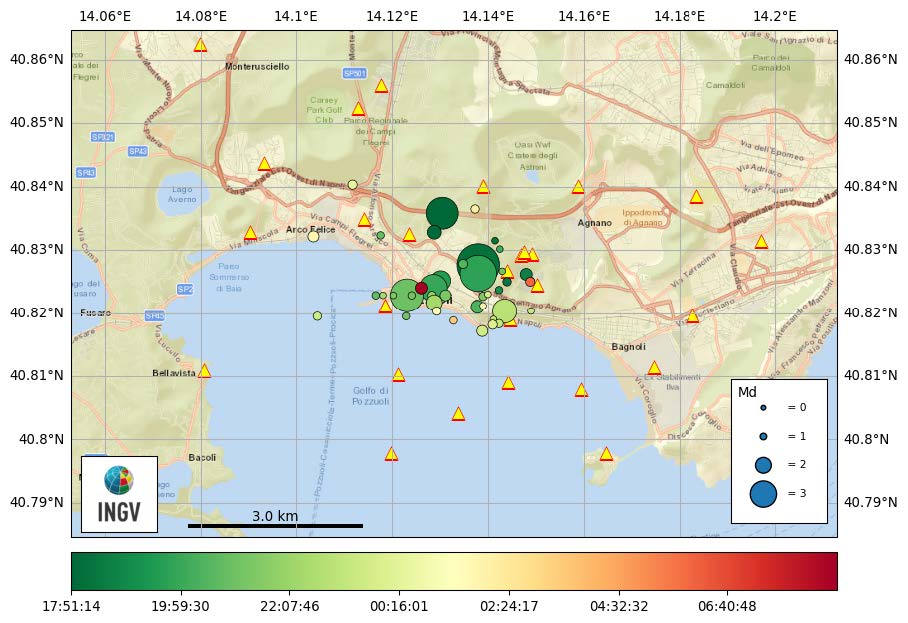Click the 3.0 km scale bar
Screen dimensions: 908x623
(275, 525)
